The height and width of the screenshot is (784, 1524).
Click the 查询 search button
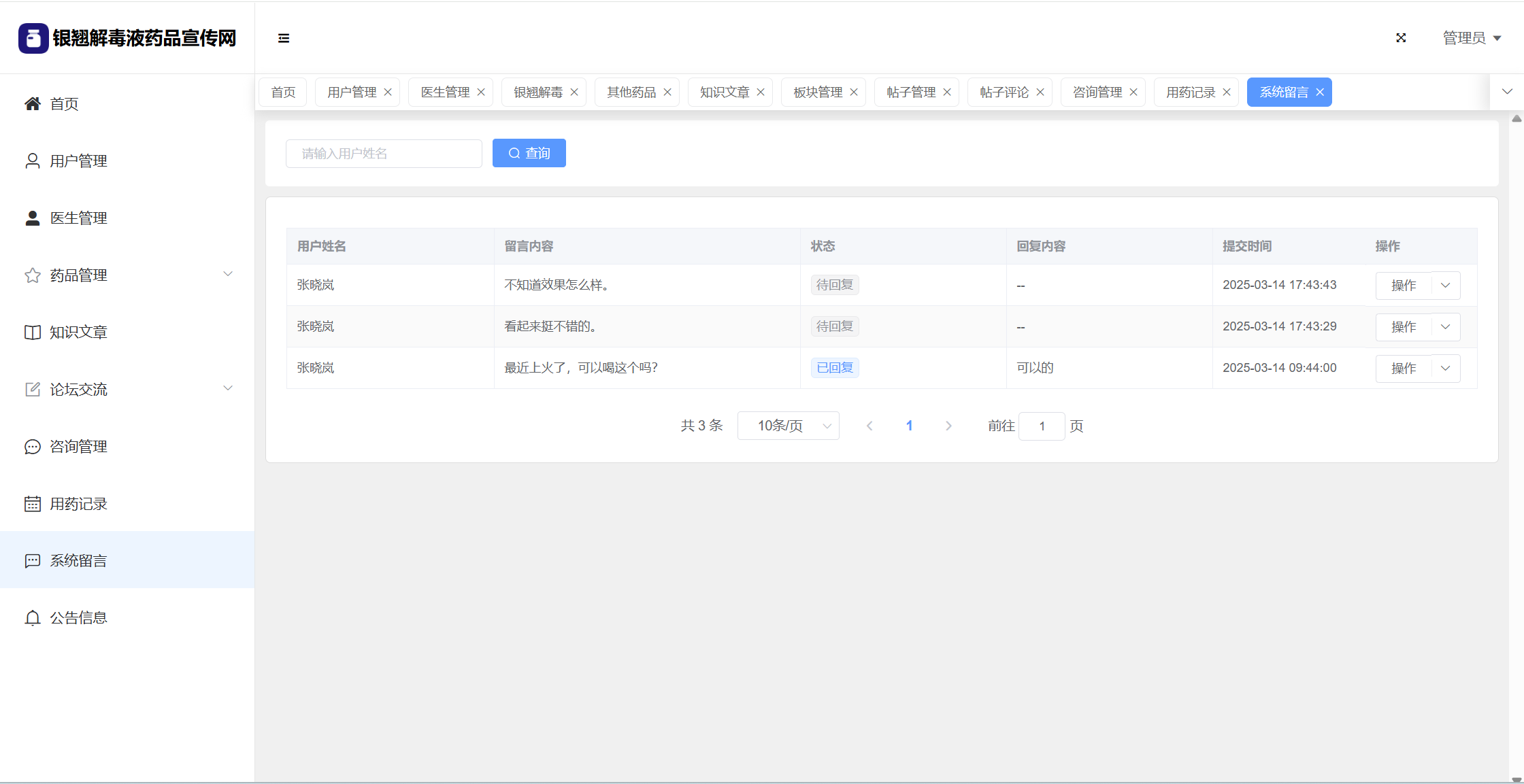(529, 153)
